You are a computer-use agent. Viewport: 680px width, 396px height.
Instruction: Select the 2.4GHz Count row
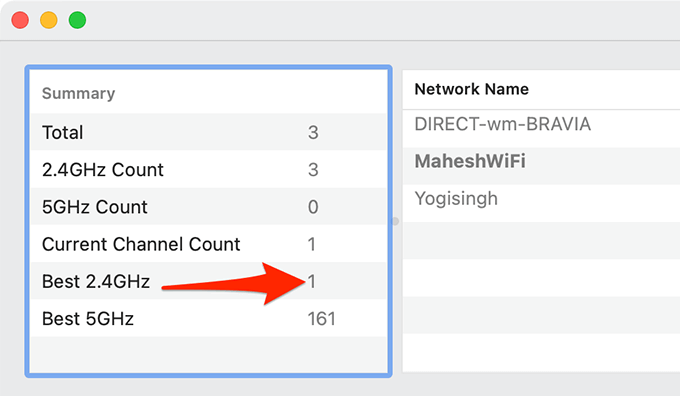(209, 169)
